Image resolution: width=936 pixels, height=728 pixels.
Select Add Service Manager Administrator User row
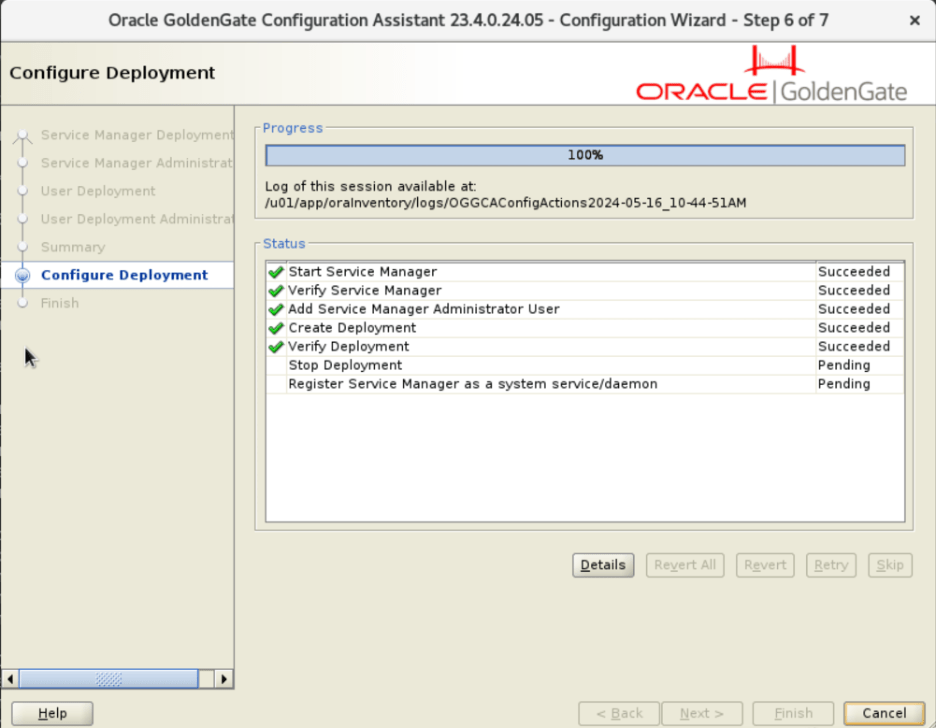pyautogui.click(x=585, y=309)
